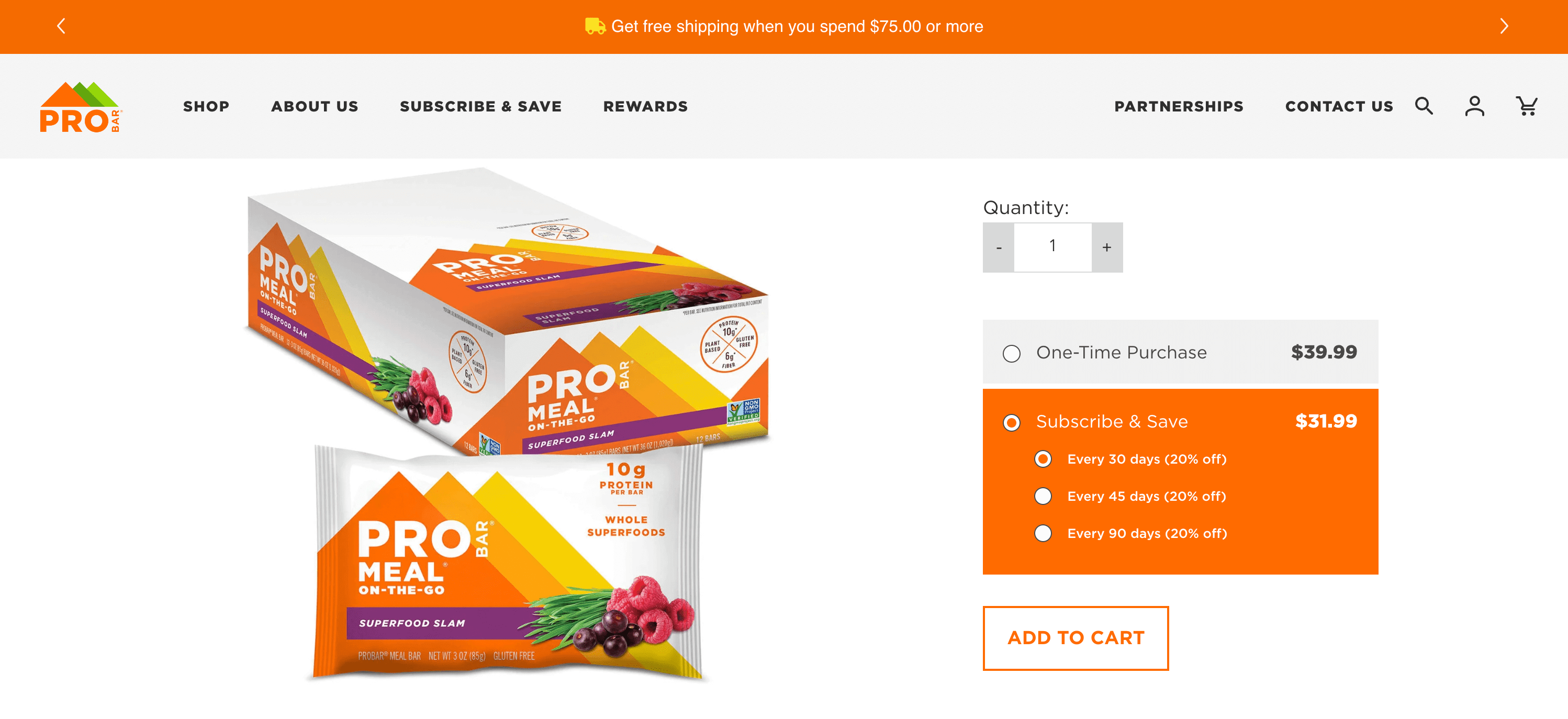1568x719 pixels.
Task: Click the quantity input field
Action: 1052,247
